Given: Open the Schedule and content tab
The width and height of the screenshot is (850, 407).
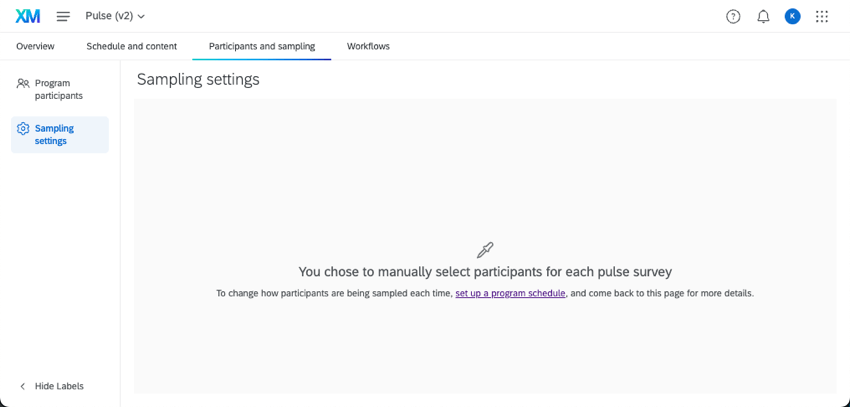Looking at the screenshot, I should (131, 46).
